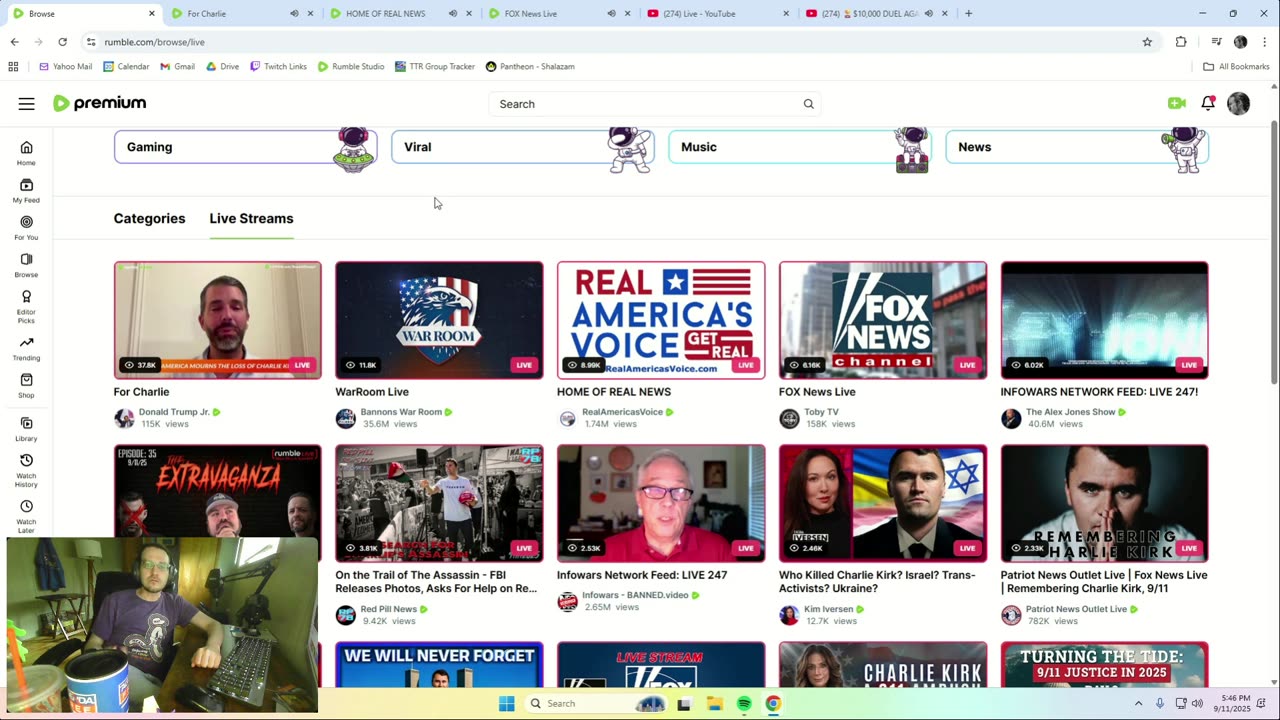Screen dimensions: 1280x720
Task: Mute the For Charlie browser tab
Action: (x=294, y=14)
